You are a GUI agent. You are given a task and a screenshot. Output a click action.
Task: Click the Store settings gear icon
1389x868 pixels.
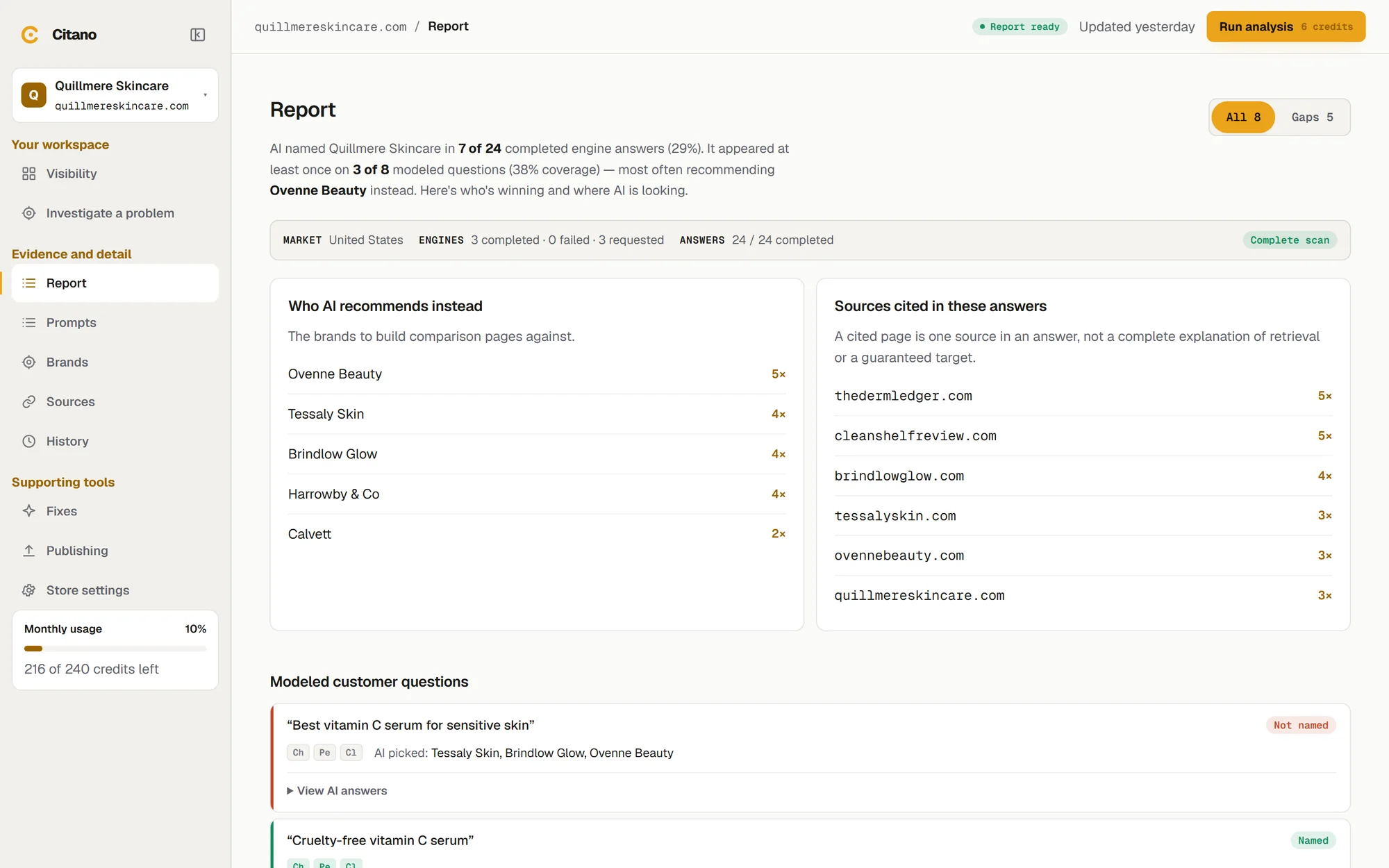[28, 590]
